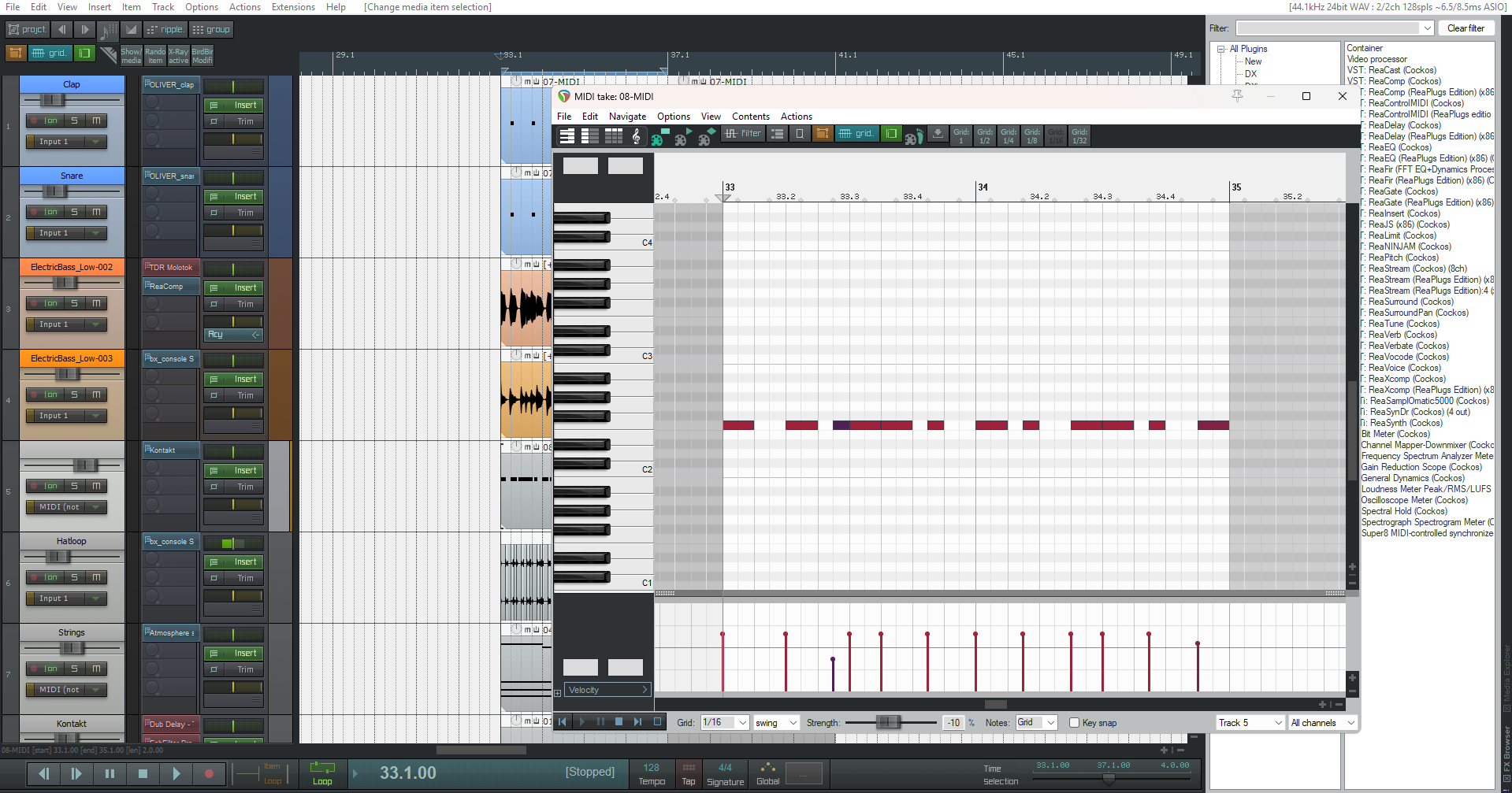This screenshot has width=1512, height=793.
Task: Open the Grid 1/16 dropdown in MIDI editor
Action: tap(725, 723)
